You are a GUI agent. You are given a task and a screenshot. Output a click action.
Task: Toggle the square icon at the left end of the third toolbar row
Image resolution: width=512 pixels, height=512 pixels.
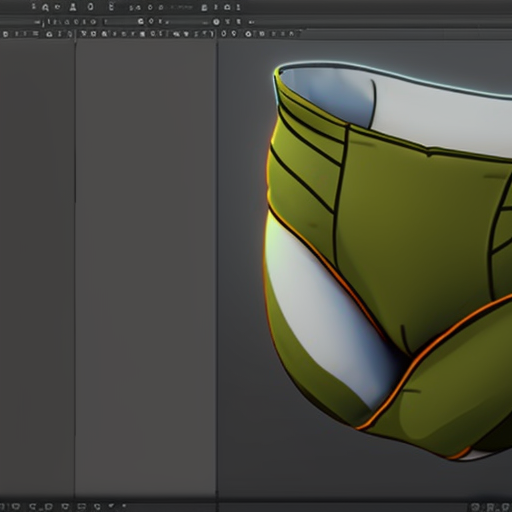[x=6, y=34]
